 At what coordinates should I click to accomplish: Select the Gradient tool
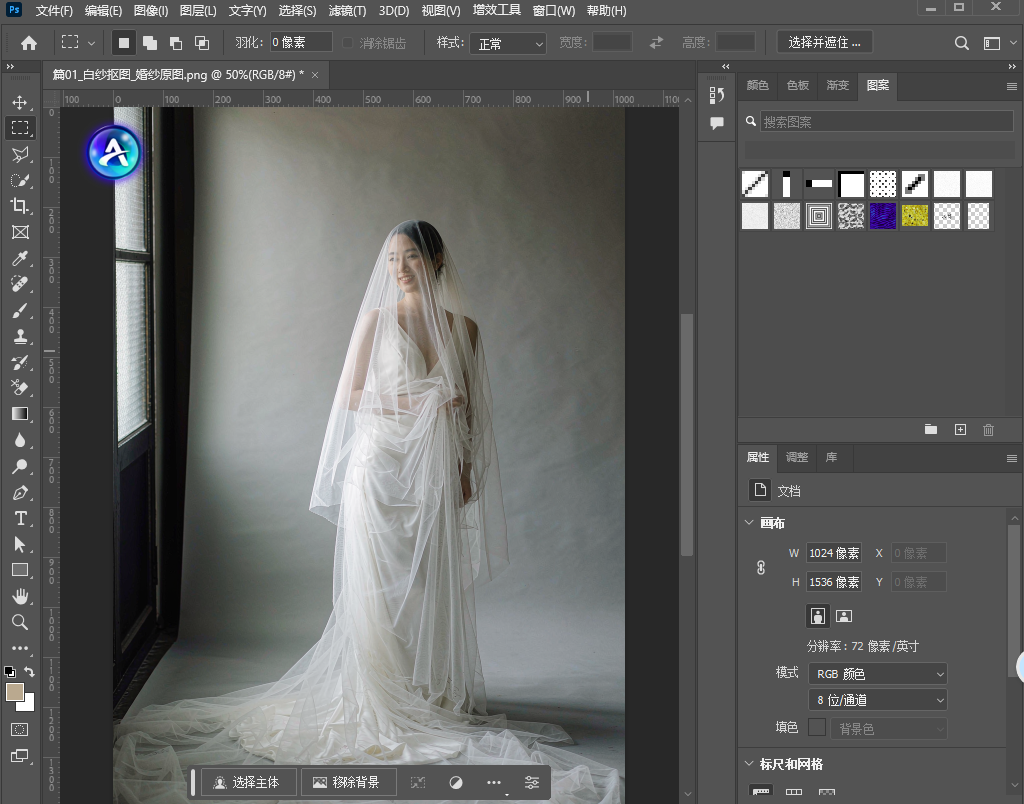20,414
